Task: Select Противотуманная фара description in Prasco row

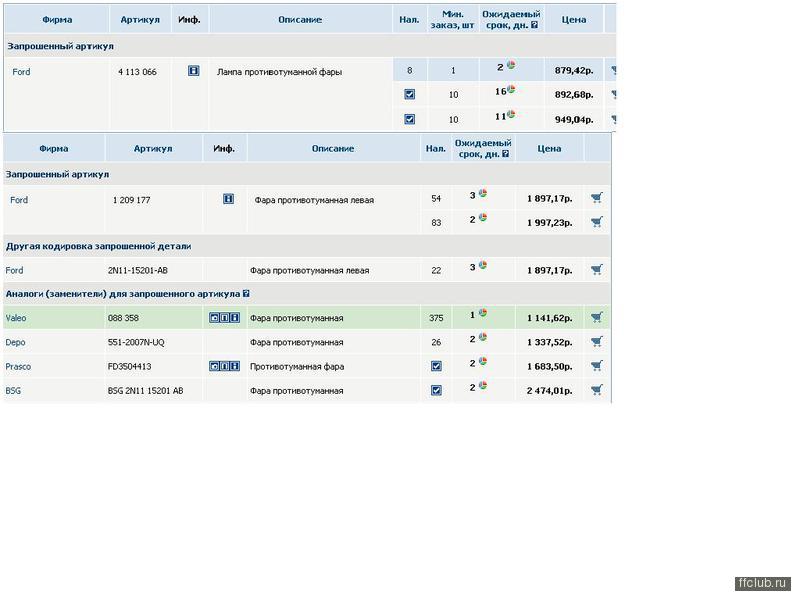Action: (x=297, y=366)
